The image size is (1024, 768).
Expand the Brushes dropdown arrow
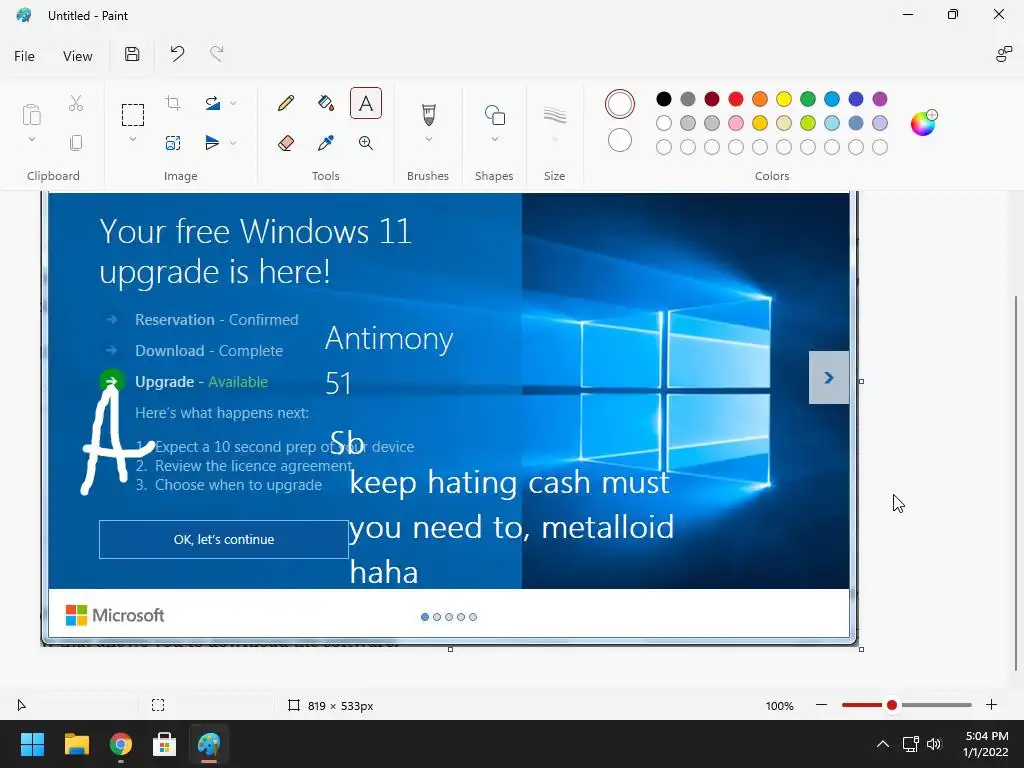click(428, 139)
